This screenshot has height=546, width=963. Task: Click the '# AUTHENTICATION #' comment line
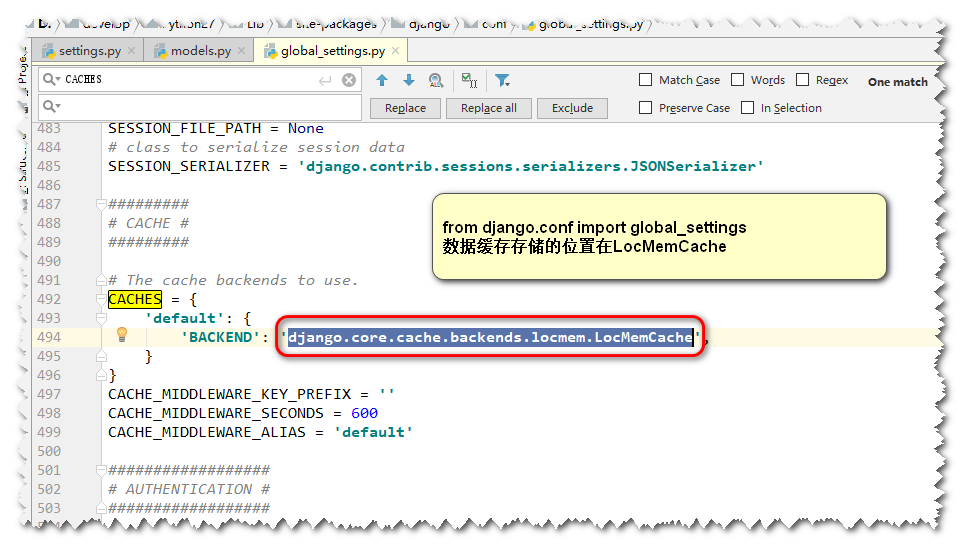189,489
